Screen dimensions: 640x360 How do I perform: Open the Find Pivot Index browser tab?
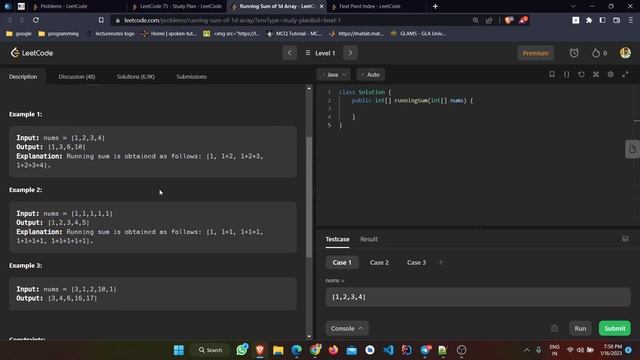pos(369,6)
